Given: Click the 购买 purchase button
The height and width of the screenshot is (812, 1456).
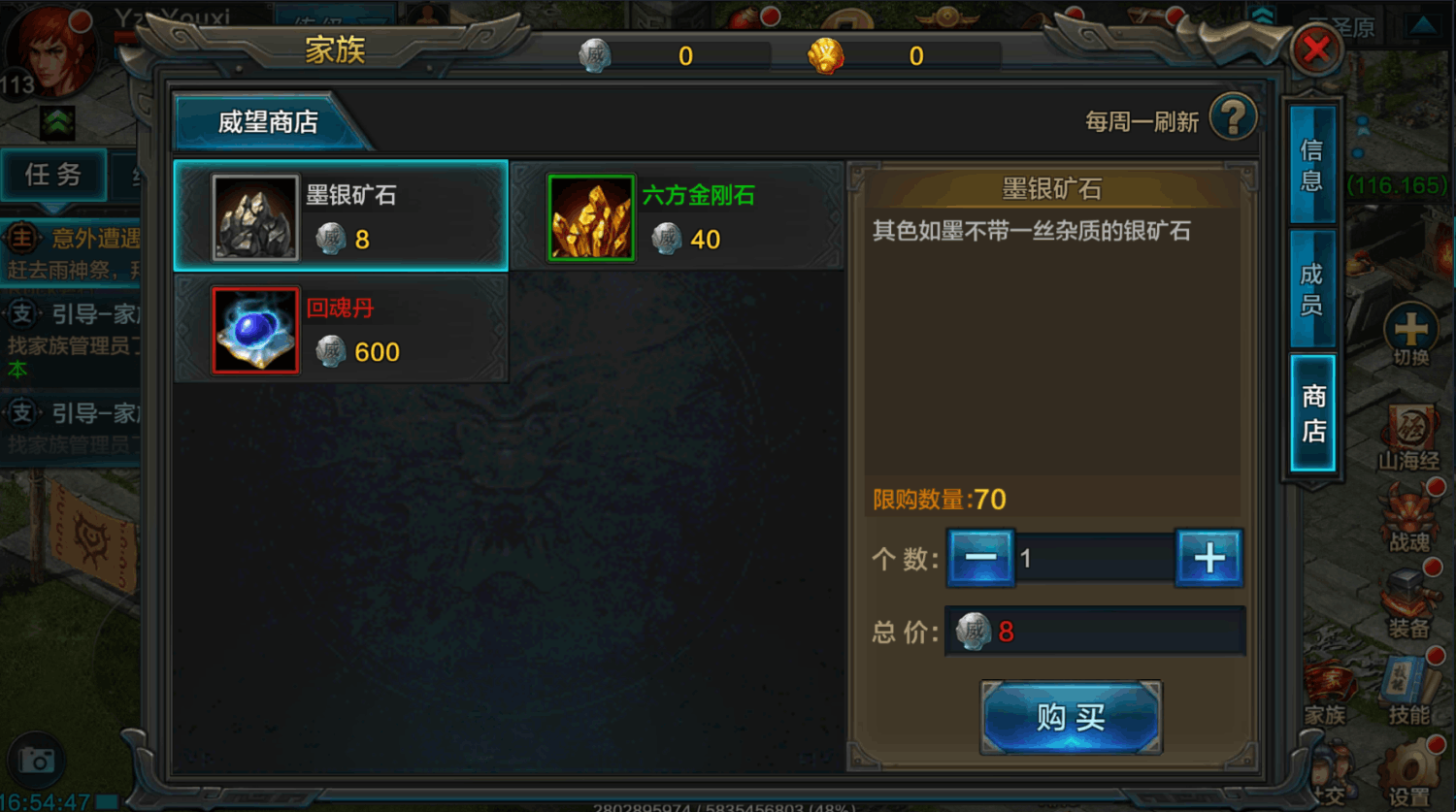Looking at the screenshot, I should click(1071, 718).
